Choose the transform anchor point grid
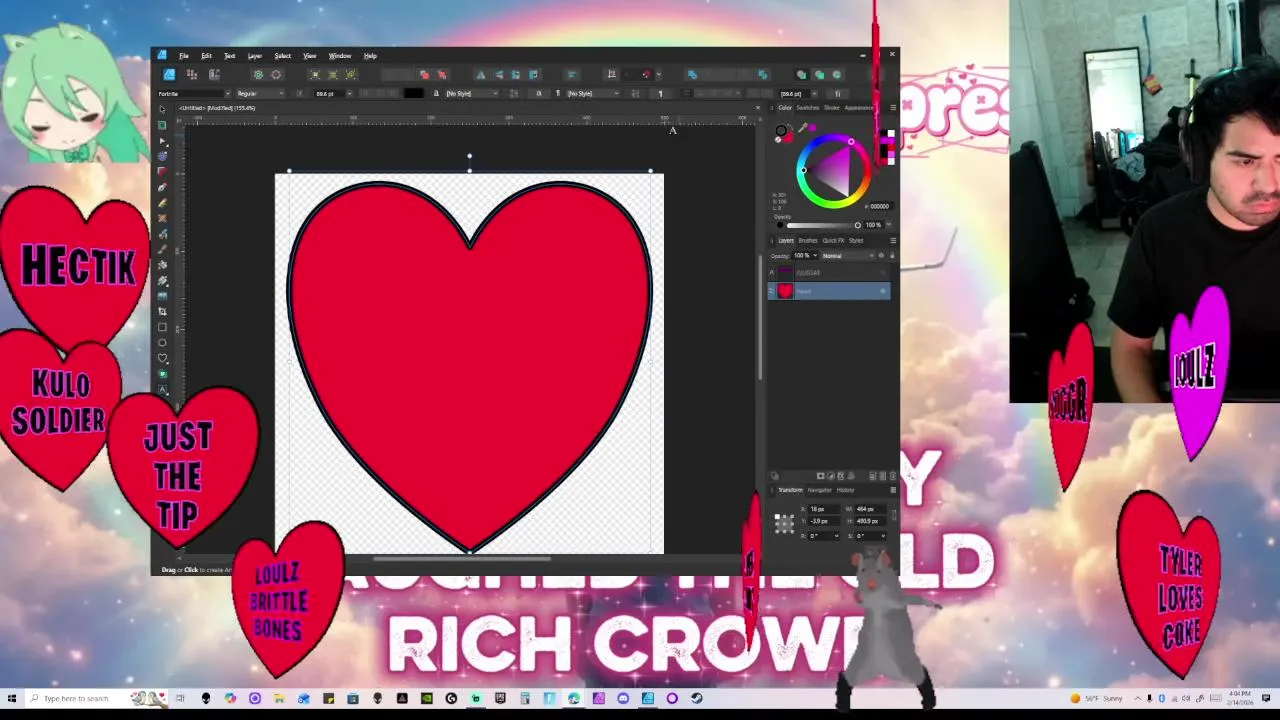This screenshot has width=1280, height=720. [784, 522]
